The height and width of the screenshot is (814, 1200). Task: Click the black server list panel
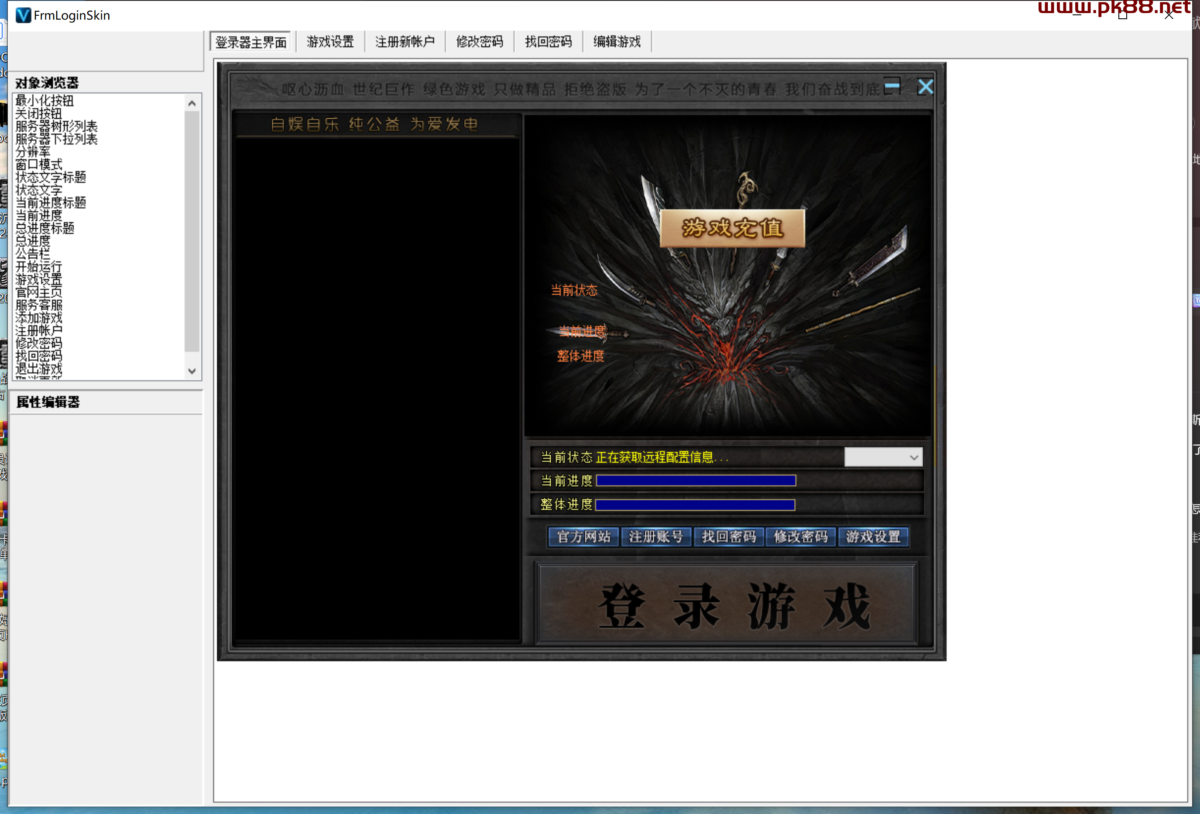375,390
